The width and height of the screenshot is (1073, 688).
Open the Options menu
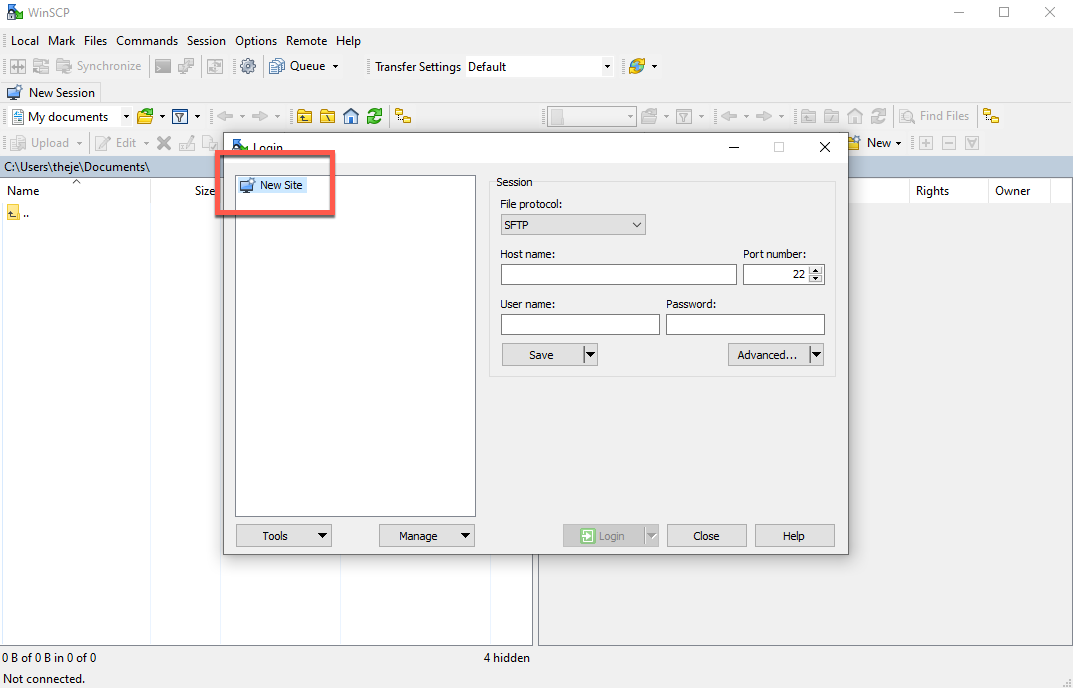click(x=256, y=41)
